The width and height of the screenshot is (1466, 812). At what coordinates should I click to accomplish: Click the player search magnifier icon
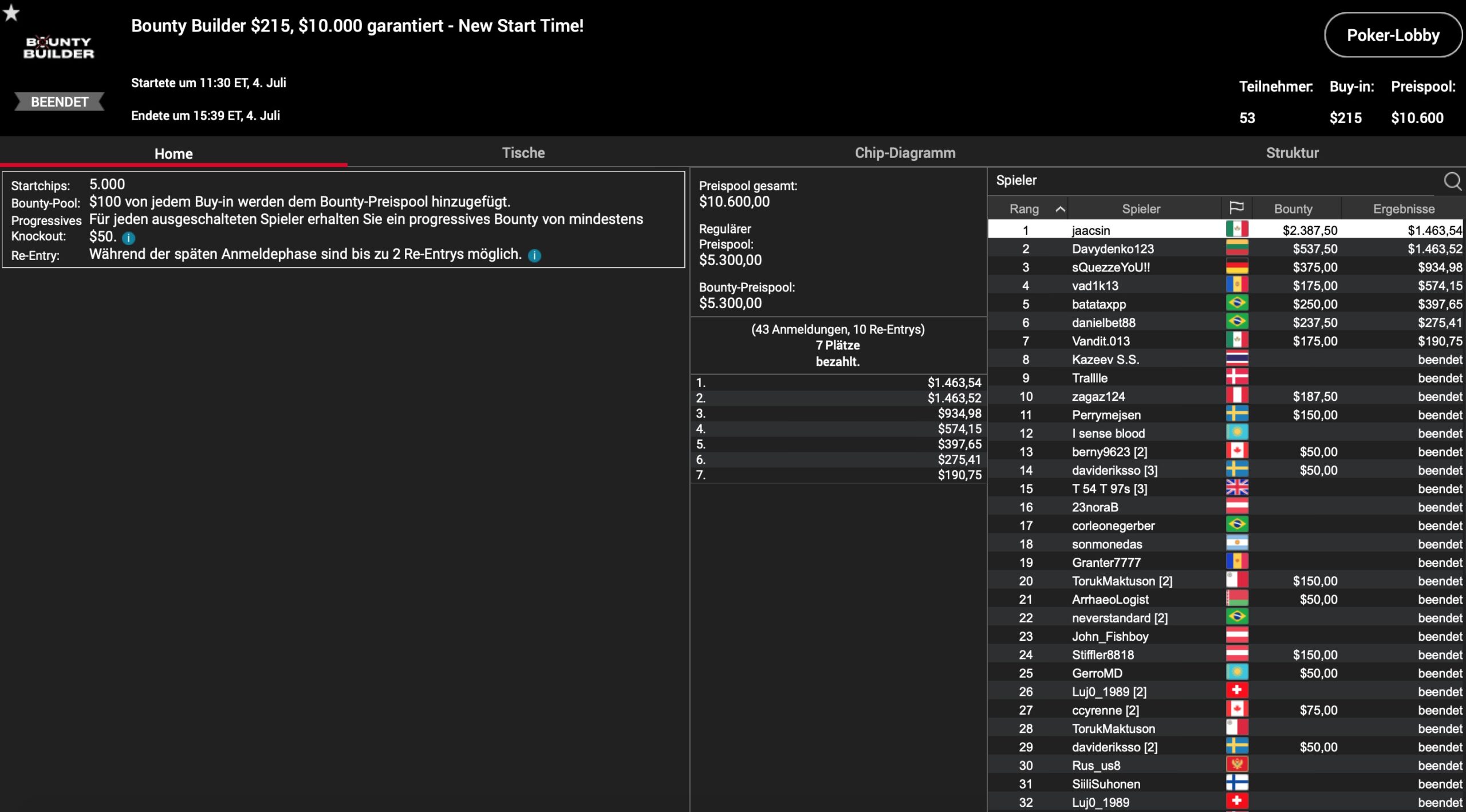(x=1452, y=181)
